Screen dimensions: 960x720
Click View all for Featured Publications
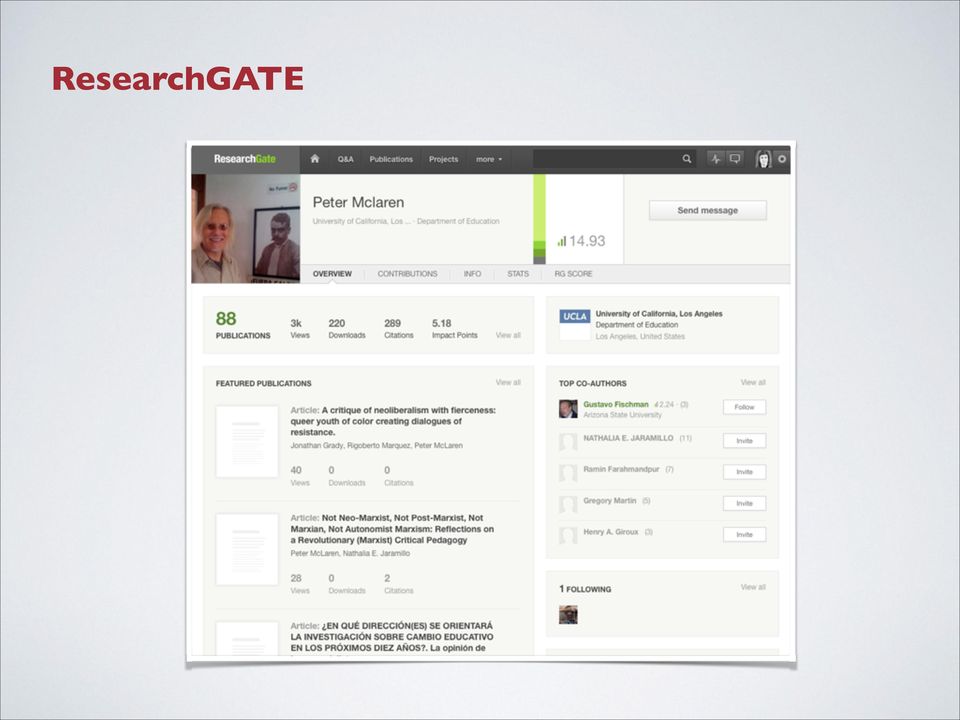coord(508,383)
